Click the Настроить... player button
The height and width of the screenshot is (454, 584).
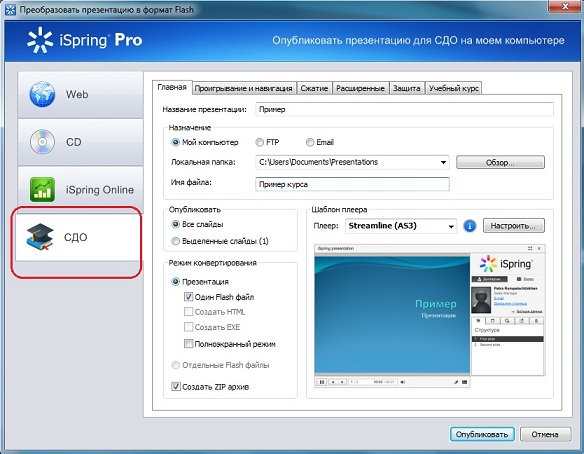514,226
